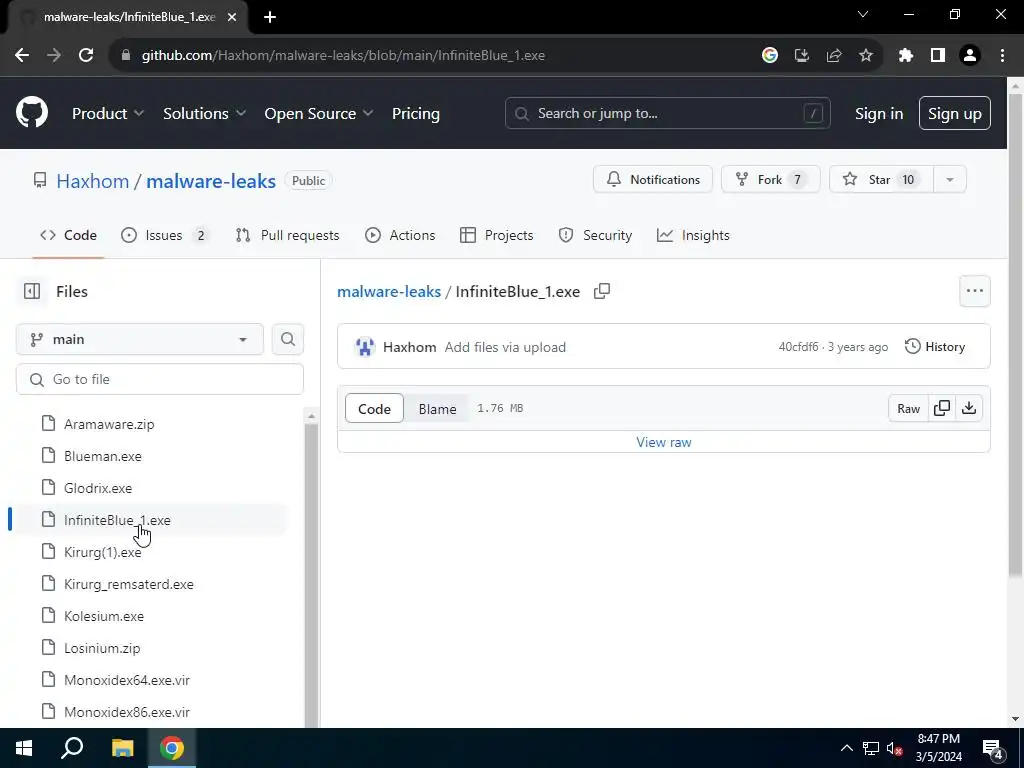
Task: Open Chrome three-dot menu
Action: coord(1002,56)
